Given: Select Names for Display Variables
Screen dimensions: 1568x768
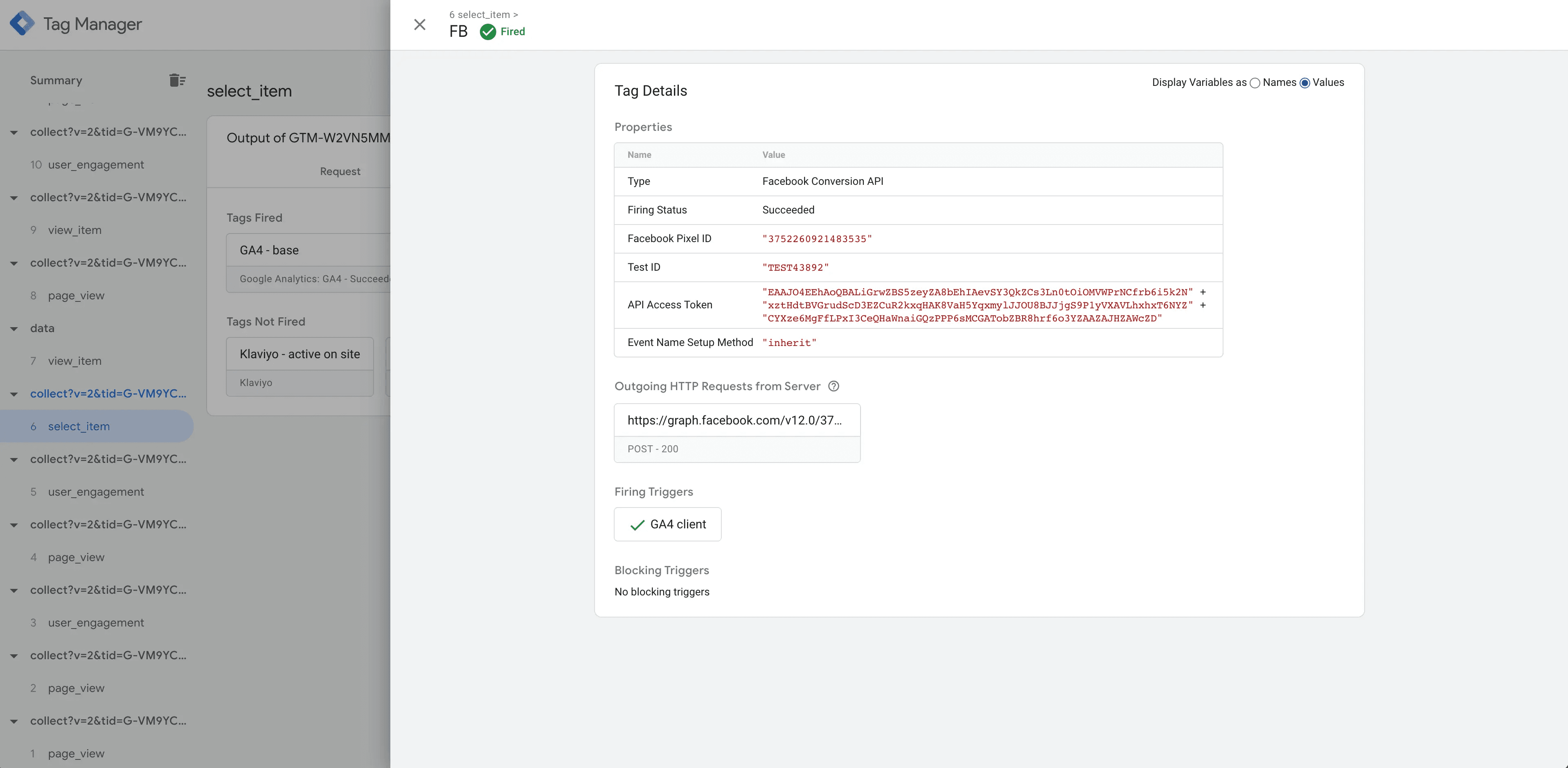Looking at the screenshot, I should pos(1255,83).
